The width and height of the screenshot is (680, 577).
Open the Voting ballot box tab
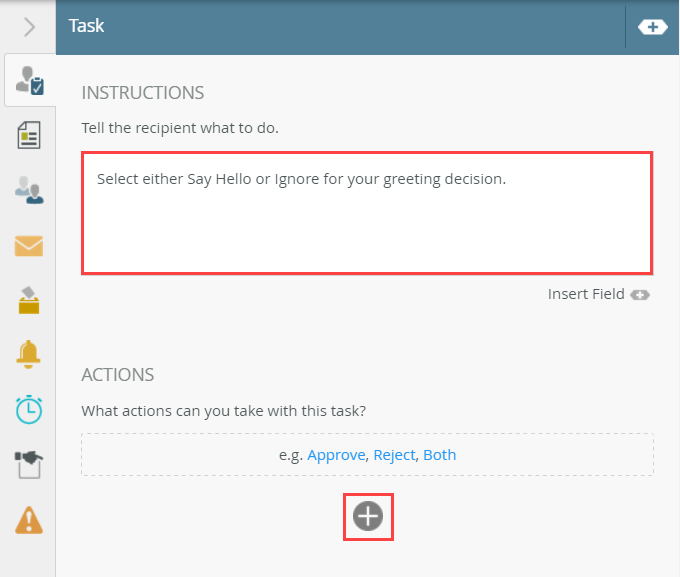29,300
